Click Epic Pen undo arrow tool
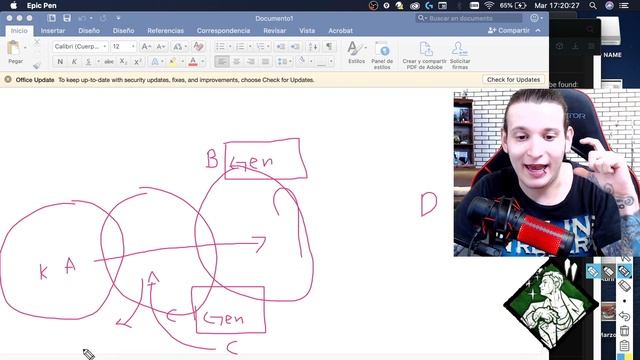The image size is (640, 360). tap(624, 315)
